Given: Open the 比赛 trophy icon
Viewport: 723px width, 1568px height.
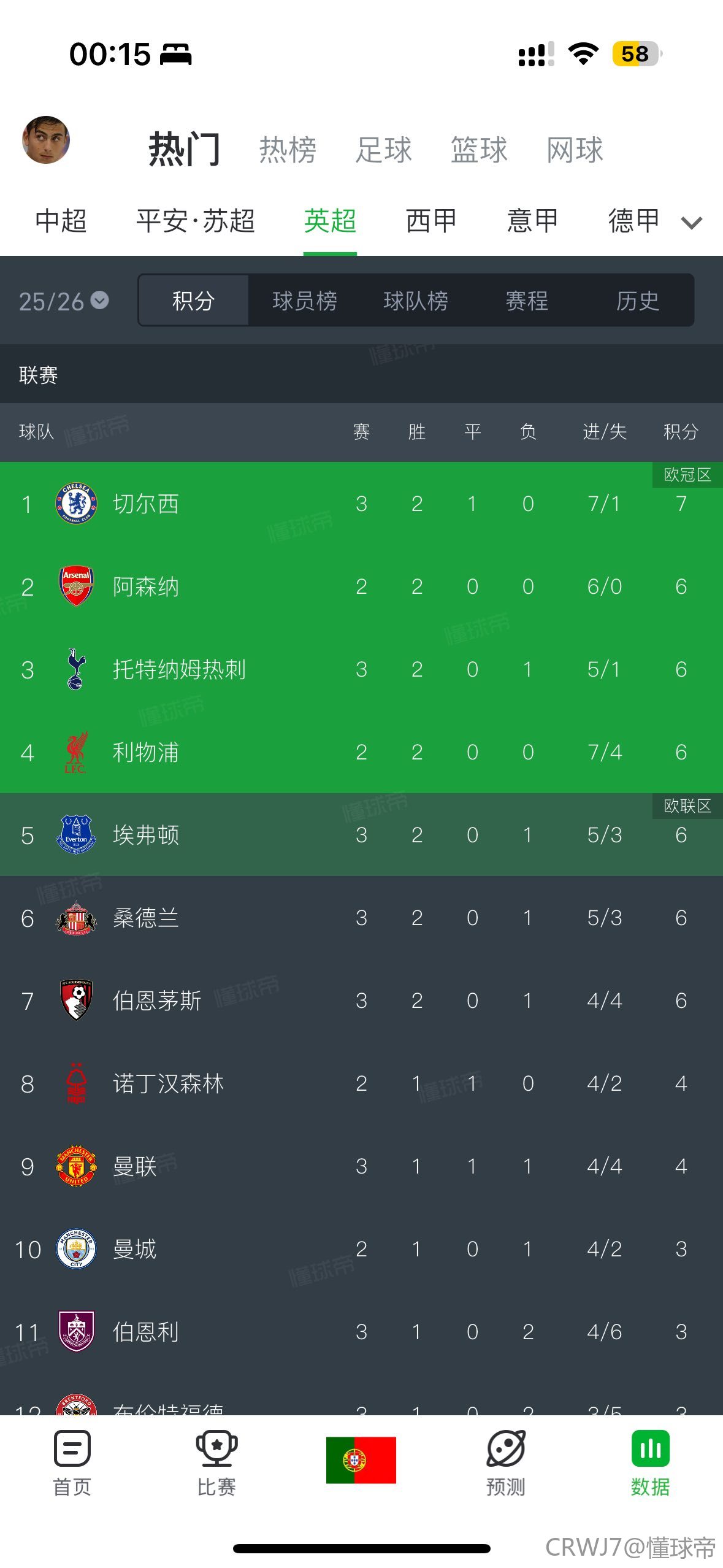Looking at the screenshot, I should click(x=216, y=1447).
